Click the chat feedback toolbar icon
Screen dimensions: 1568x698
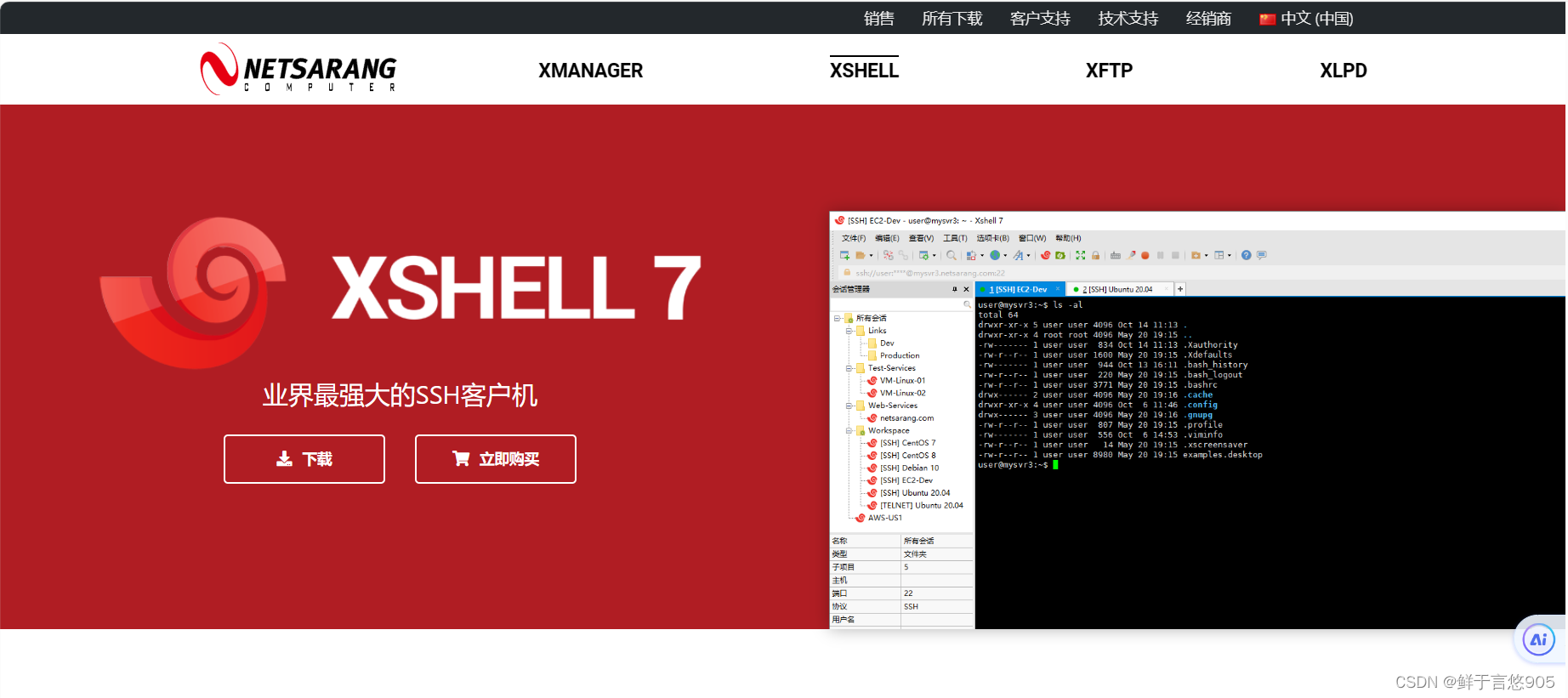click(x=1261, y=255)
